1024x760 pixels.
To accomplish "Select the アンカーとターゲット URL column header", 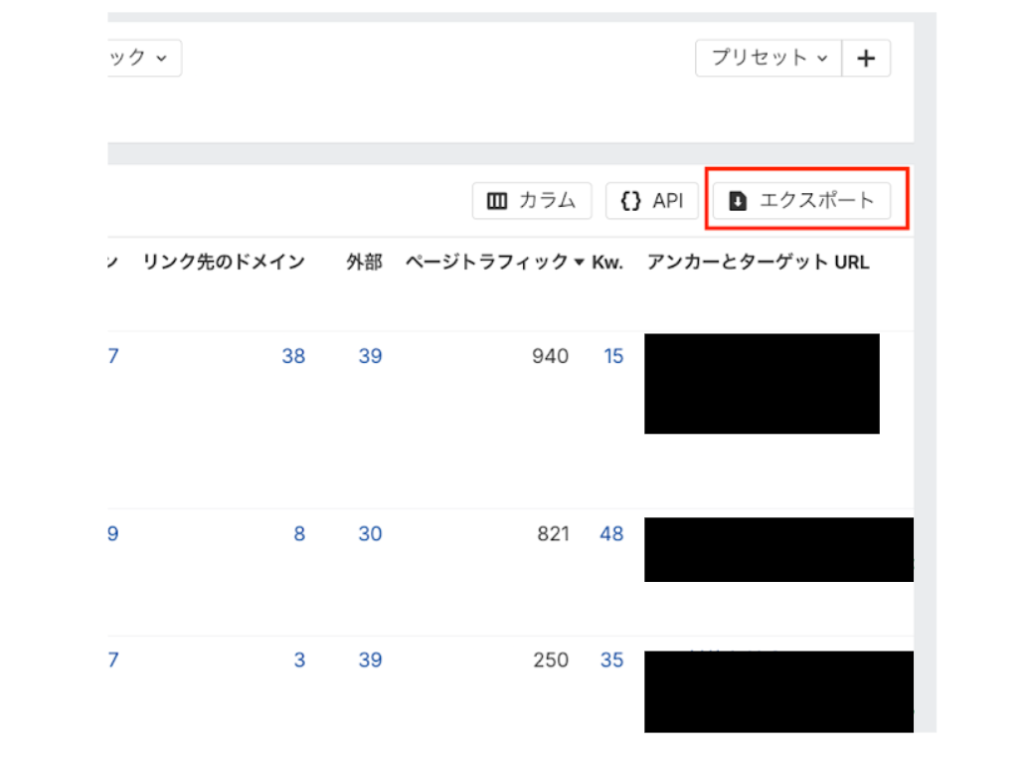I will tap(758, 263).
